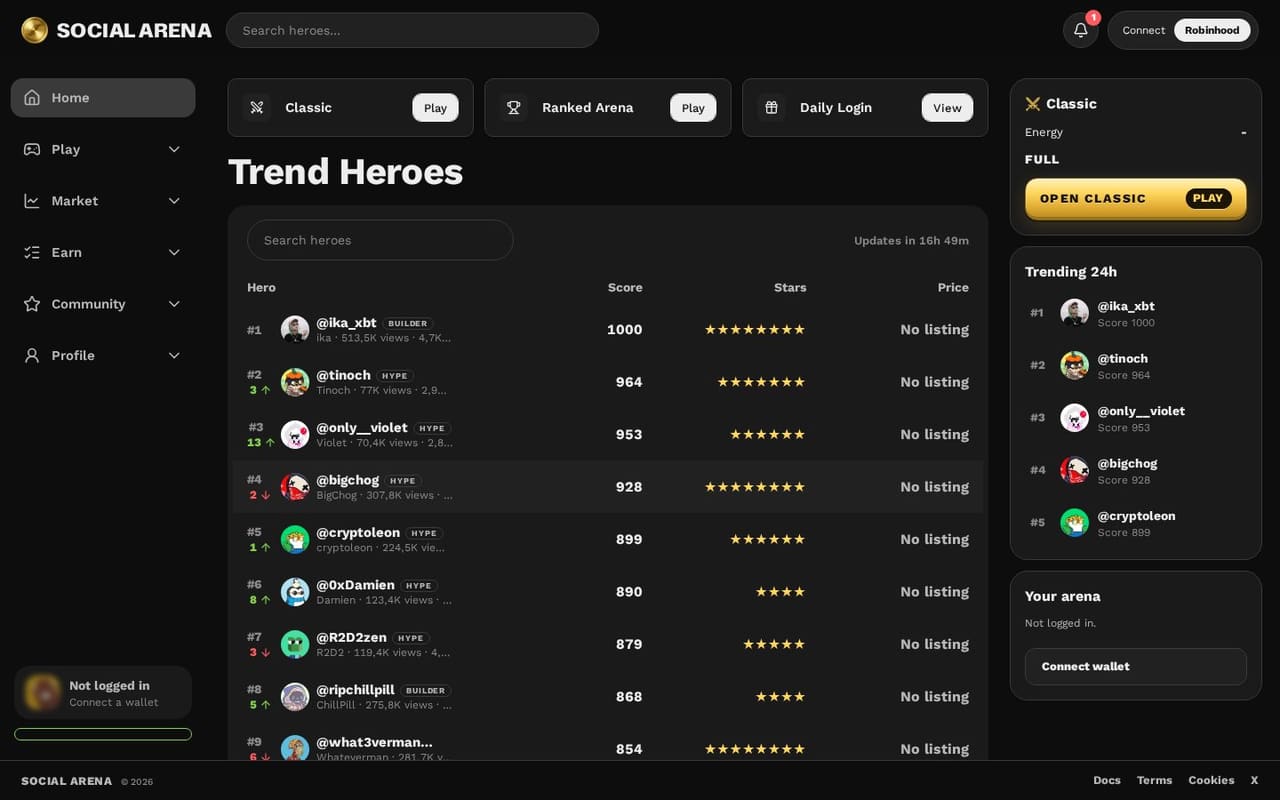Open the Terms footer link
This screenshot has height=800, width=1280.
tap(1154, 780)
